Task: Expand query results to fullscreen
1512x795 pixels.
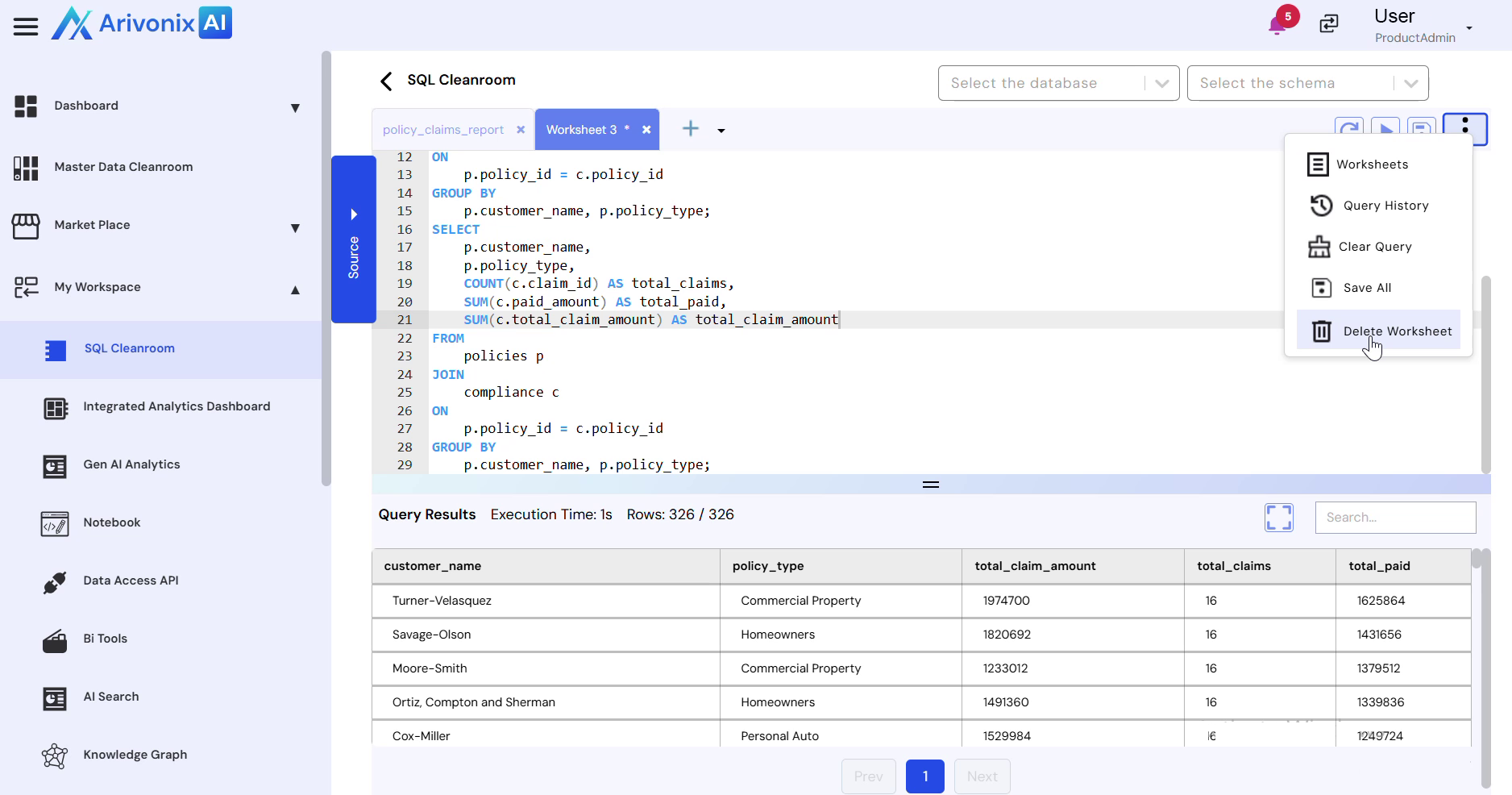Action: [x=1278, y=517]
